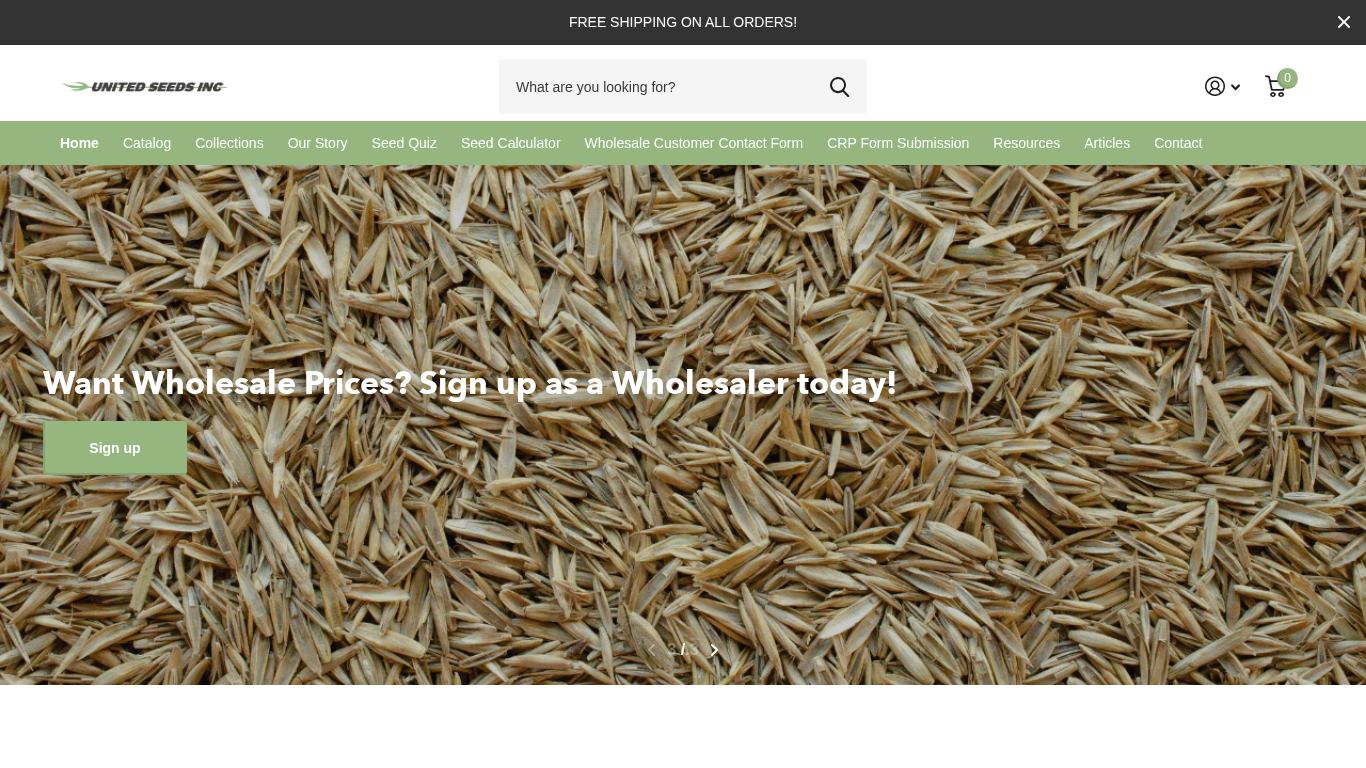Viewport: 1366px width, 768px height.
Task: Open the Catalog menu item
Action: pos(147,143)
